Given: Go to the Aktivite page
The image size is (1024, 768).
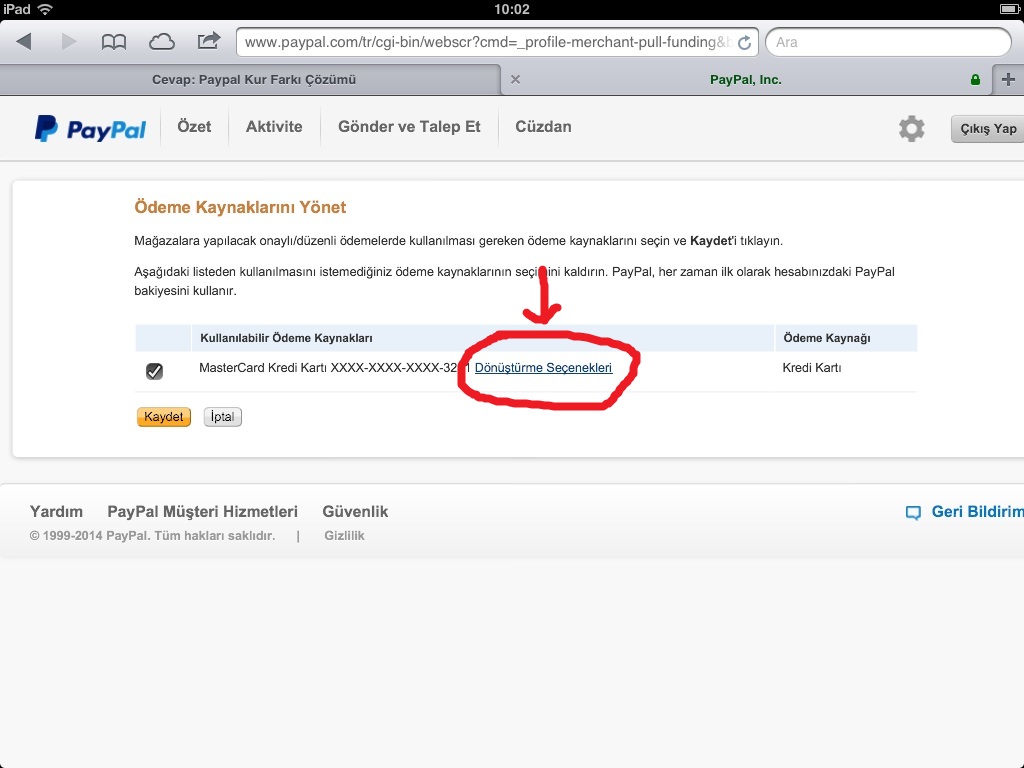Looking at the screenshot, I should 274,127.
